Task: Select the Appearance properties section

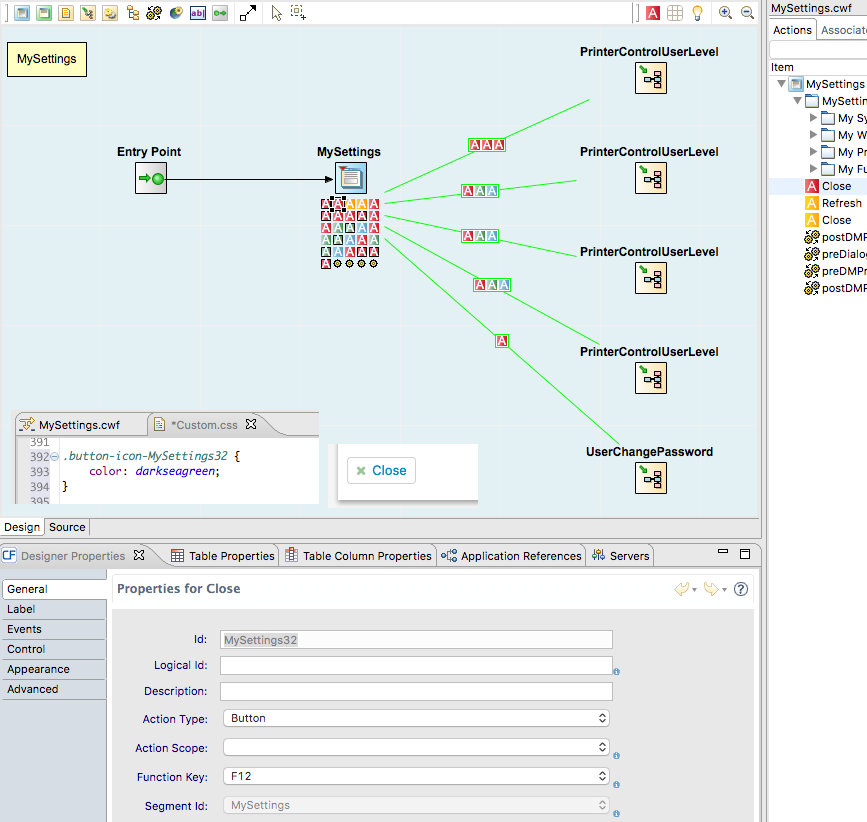Action: pyautogui.click(x=54, y=669)
